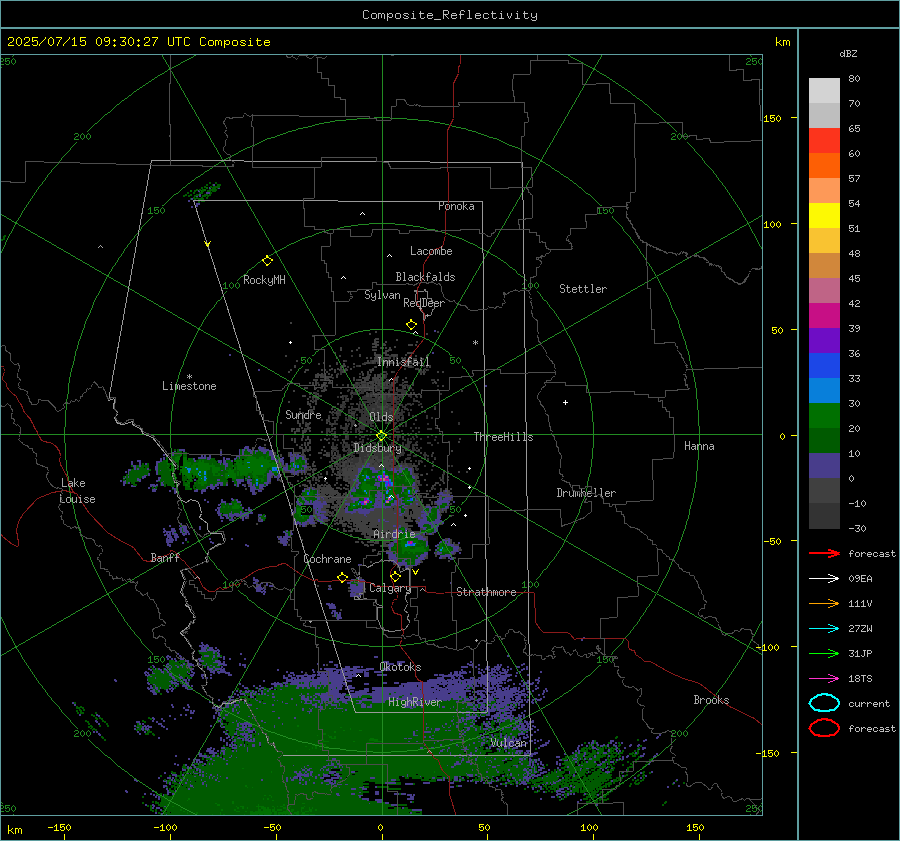
Task: Select the 42 dBZ magenta color swatch
Action: click(824, 315)
